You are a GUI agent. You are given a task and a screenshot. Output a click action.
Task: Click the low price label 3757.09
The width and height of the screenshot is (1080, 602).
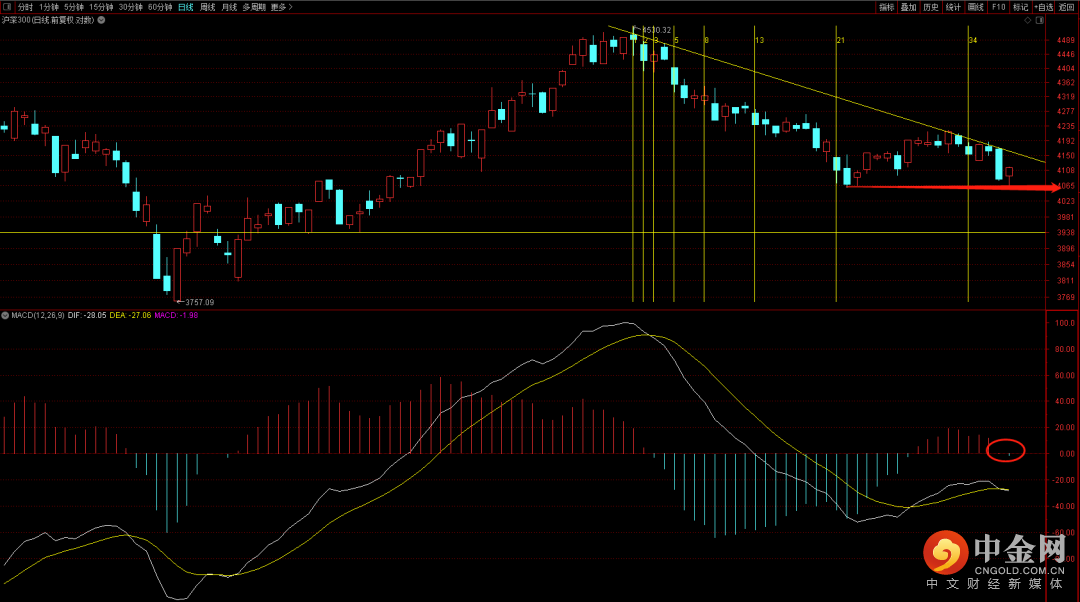[x=200, y=302]
